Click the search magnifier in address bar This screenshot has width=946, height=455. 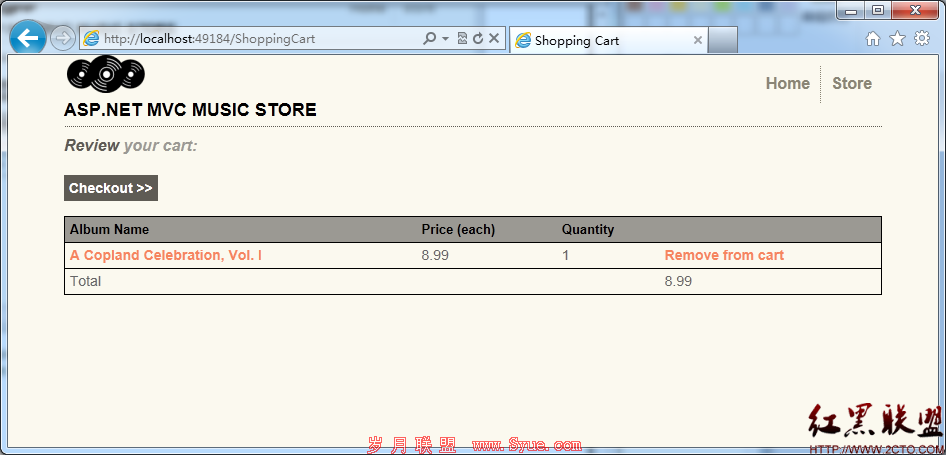click(x=429, y=39)
